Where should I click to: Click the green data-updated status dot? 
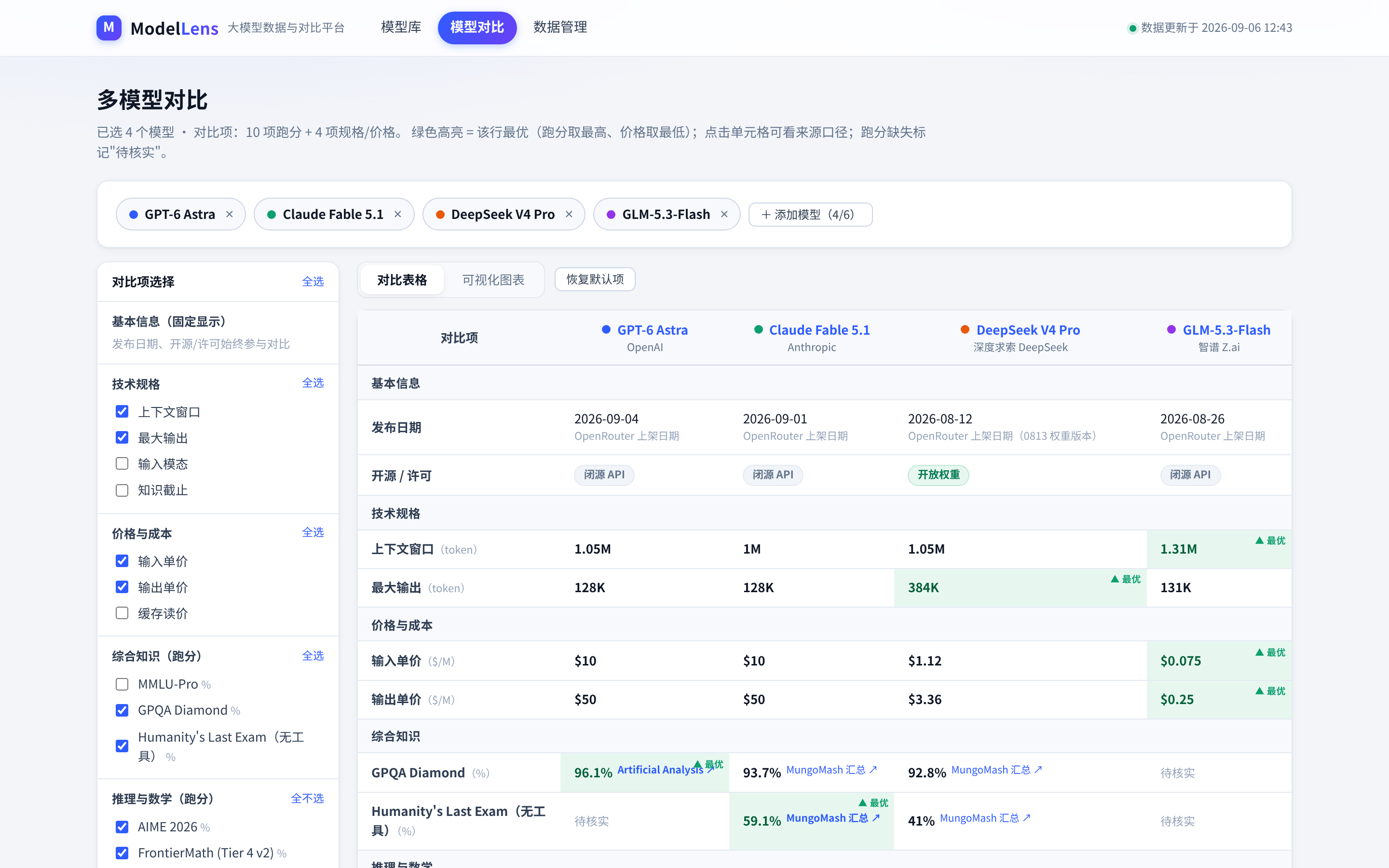(x=1132, y=28)
